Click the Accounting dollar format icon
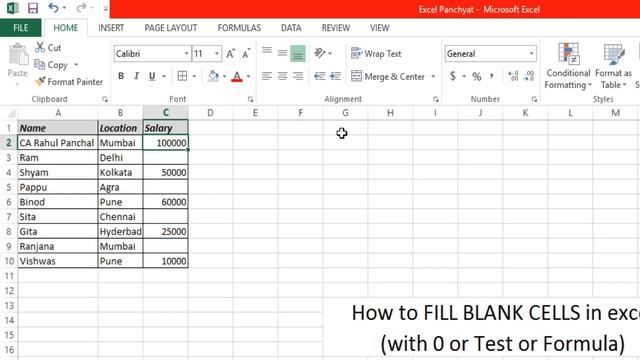 tap(453, 76)
